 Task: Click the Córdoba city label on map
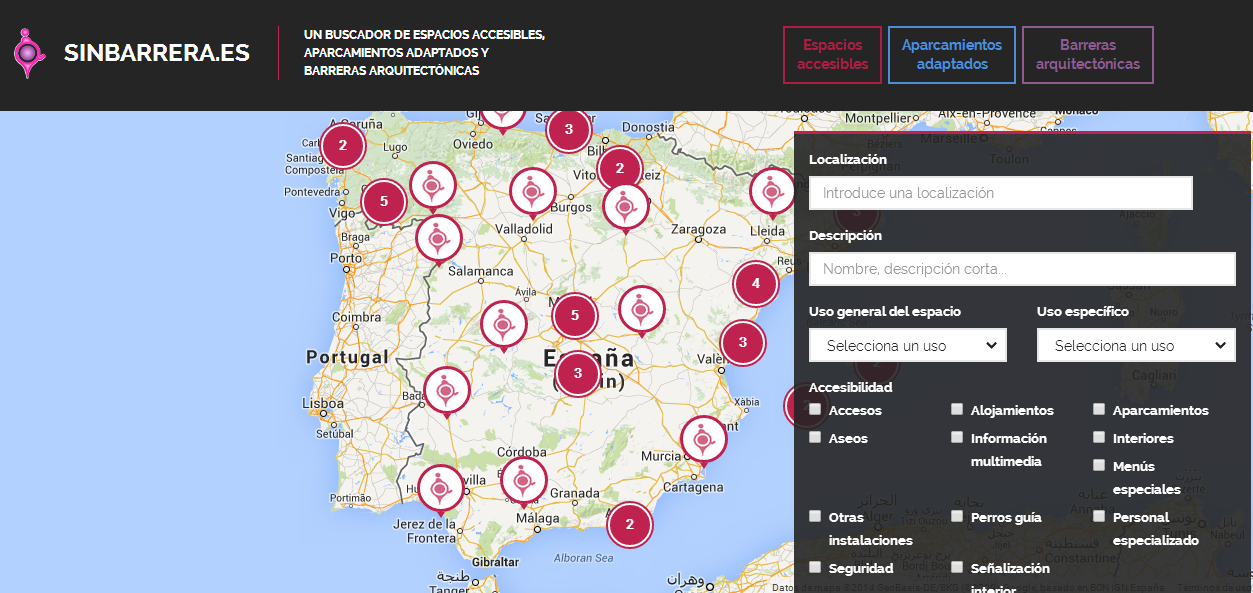point(521,450)
